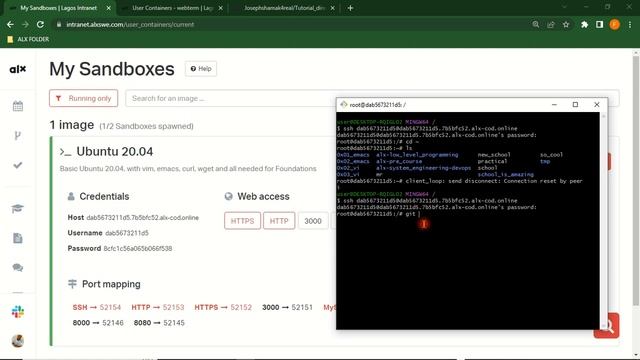The height and width of the screenshot is (360, 640).
Task: Open the extensions puzzle icon
Action: click(x=584, y=24)
